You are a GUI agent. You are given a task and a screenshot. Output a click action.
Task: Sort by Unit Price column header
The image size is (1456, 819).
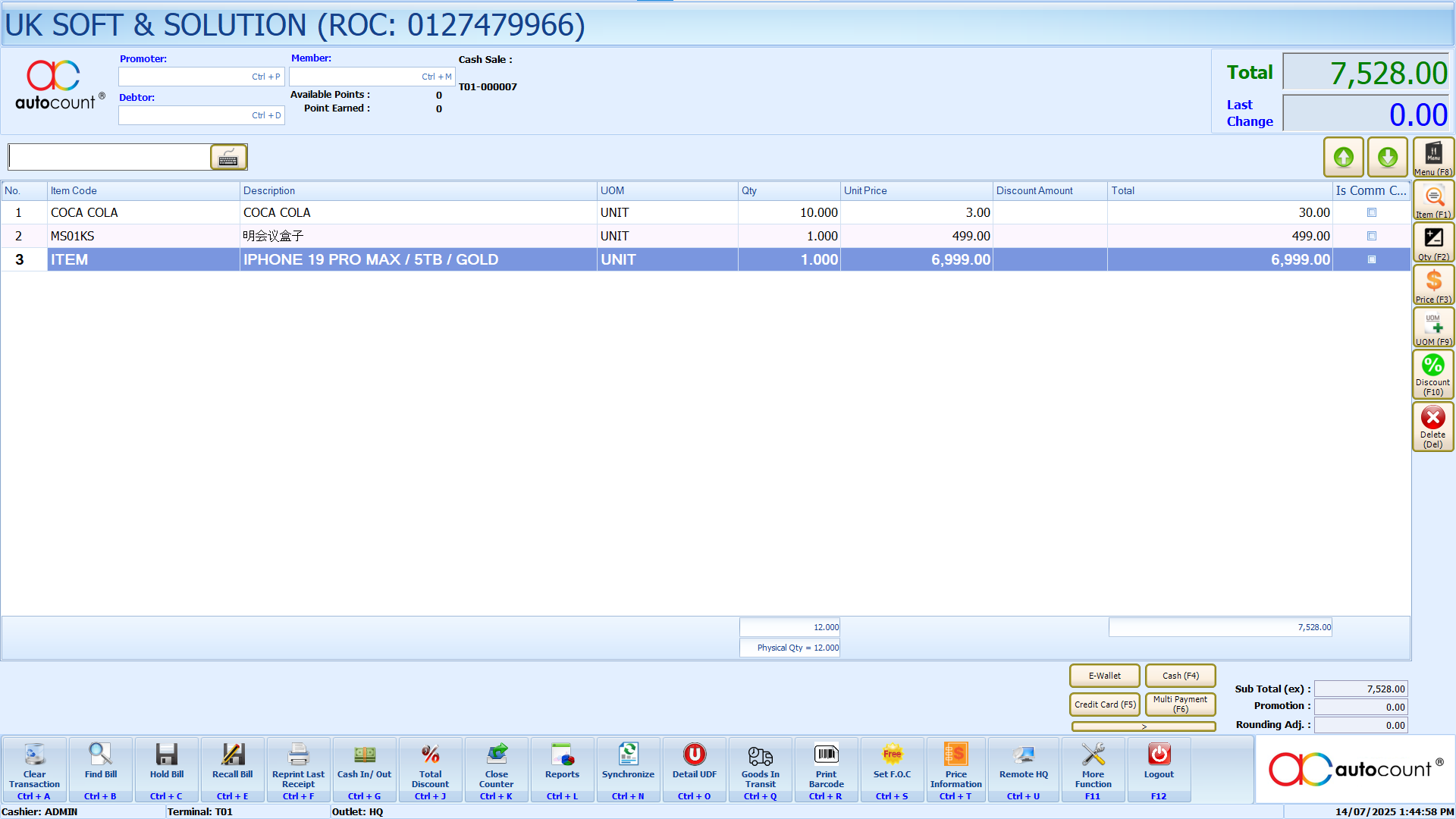(916, 191)
